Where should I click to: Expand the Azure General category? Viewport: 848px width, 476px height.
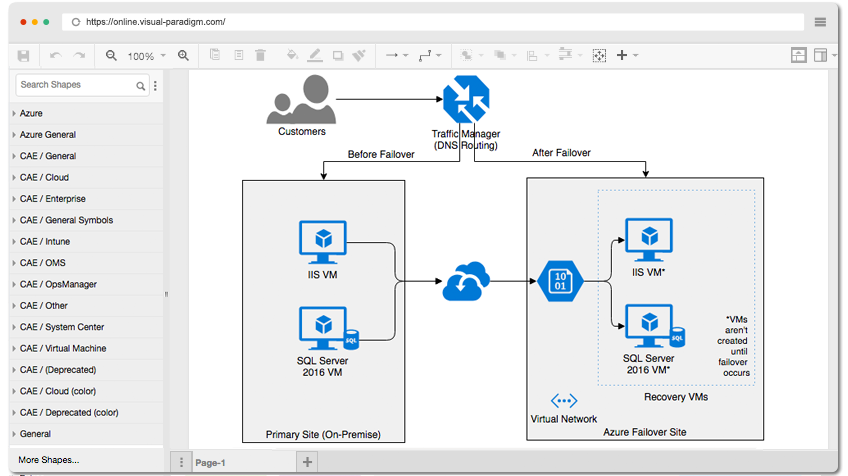pos(87,135)
